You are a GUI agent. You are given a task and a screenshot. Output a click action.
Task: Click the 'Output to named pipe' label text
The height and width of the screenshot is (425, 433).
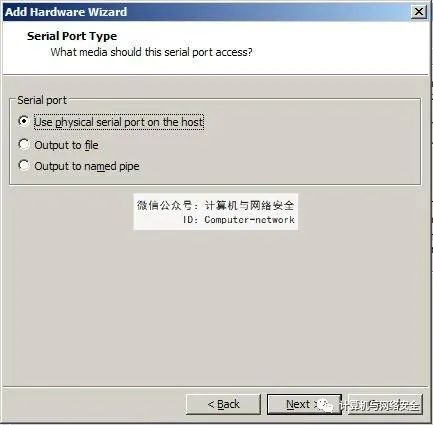pos(87,166)
